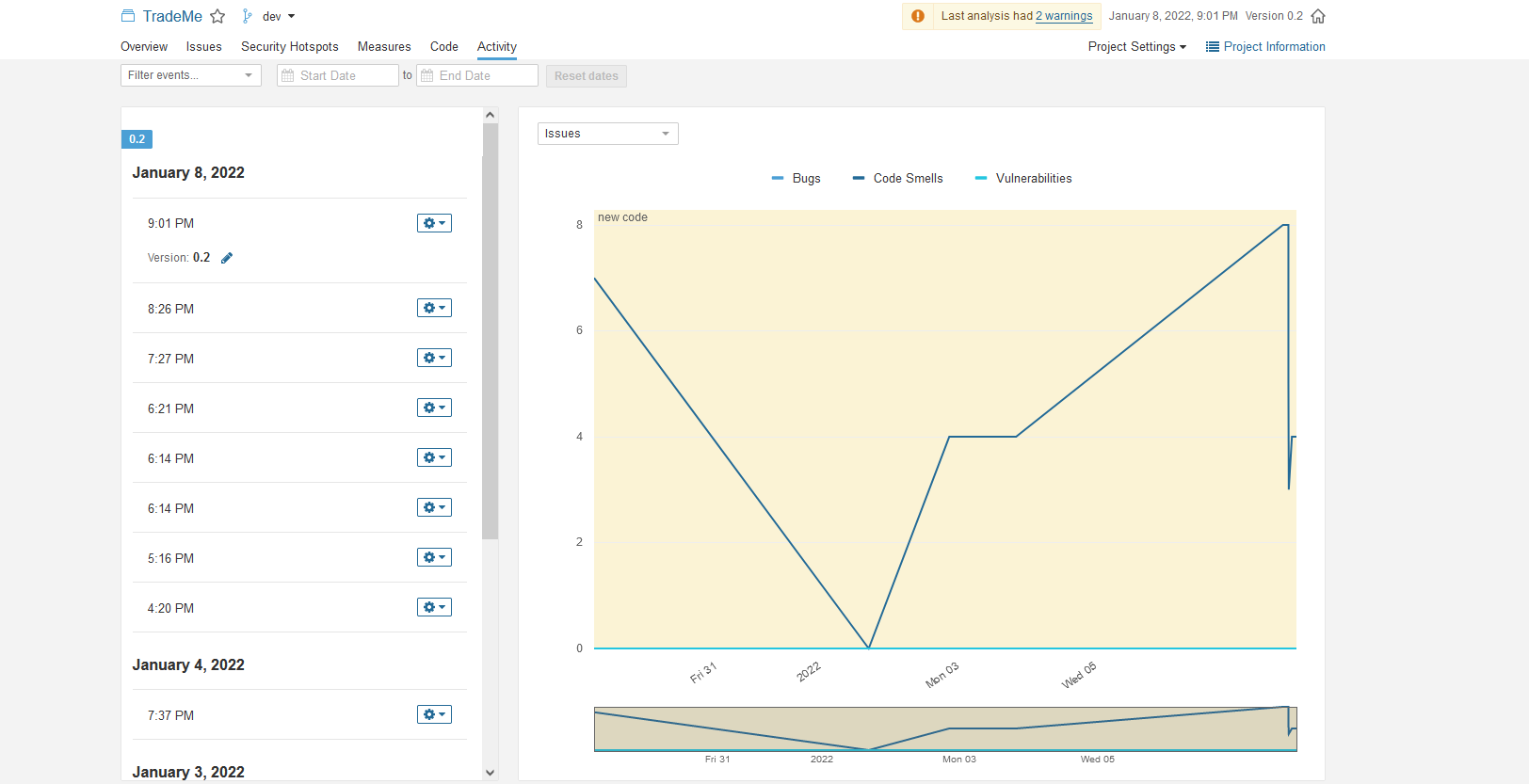Open the dev branch dropdown

(279, 16)
